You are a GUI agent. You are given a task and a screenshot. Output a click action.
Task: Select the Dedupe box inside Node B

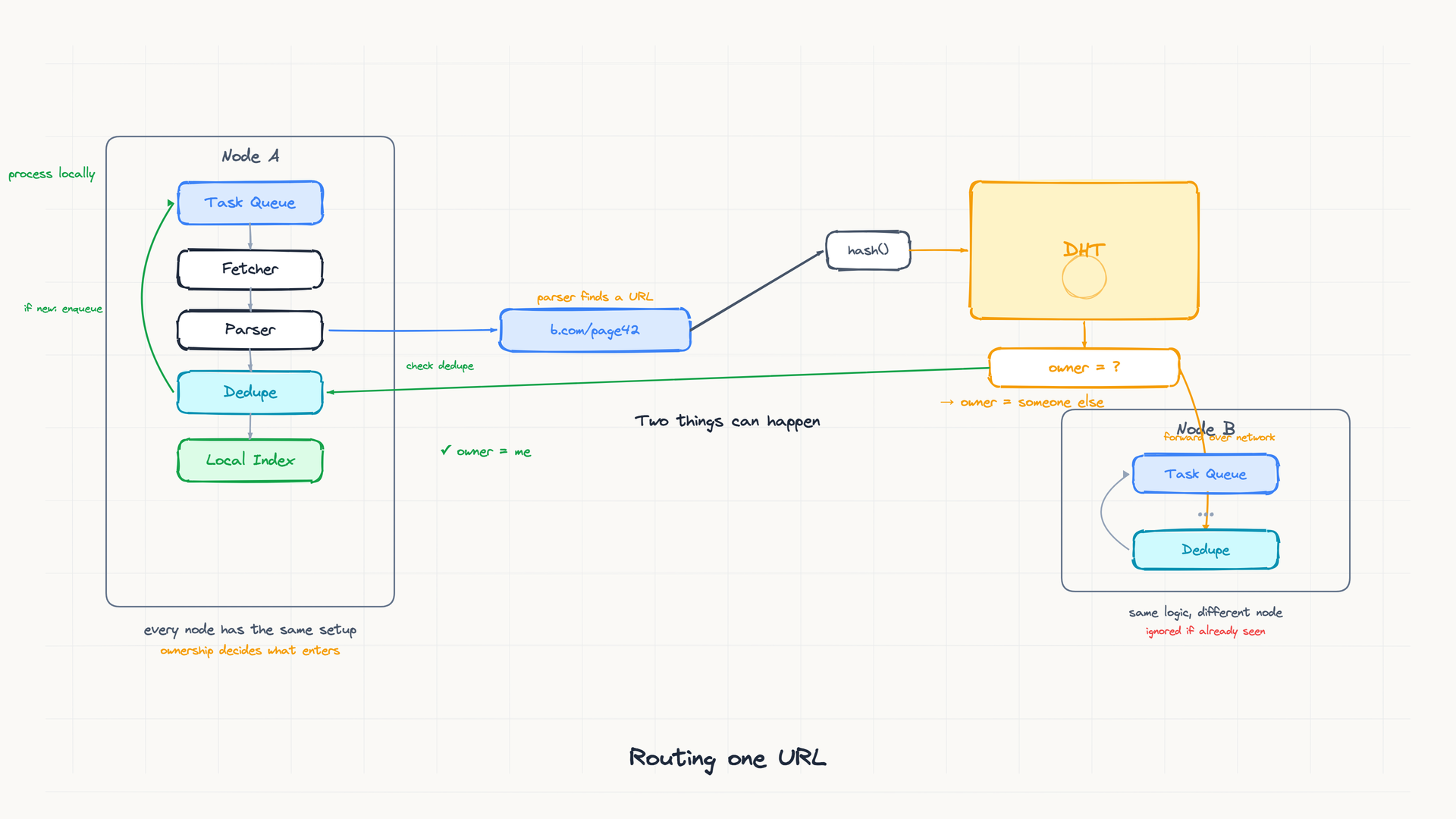tap(1206, 550)
